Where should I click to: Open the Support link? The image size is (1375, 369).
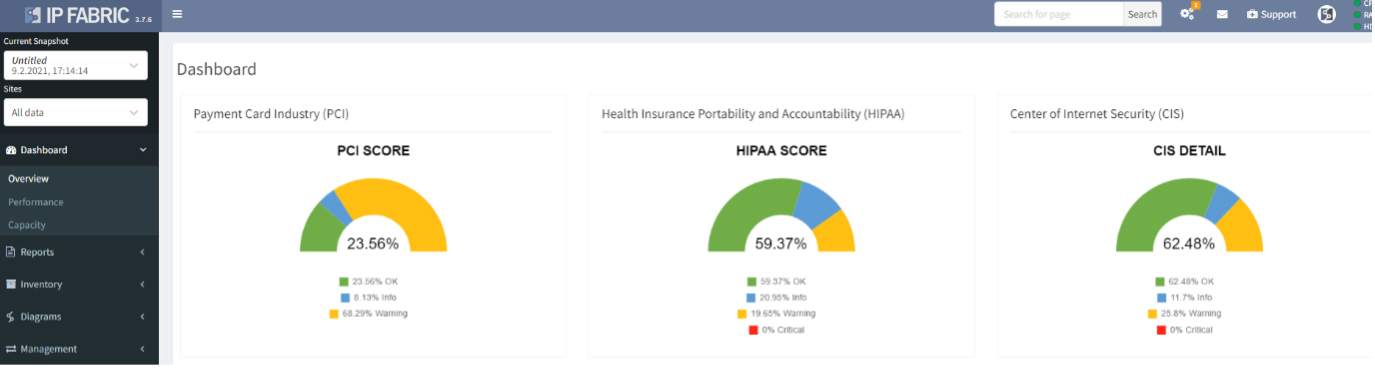1271,14
